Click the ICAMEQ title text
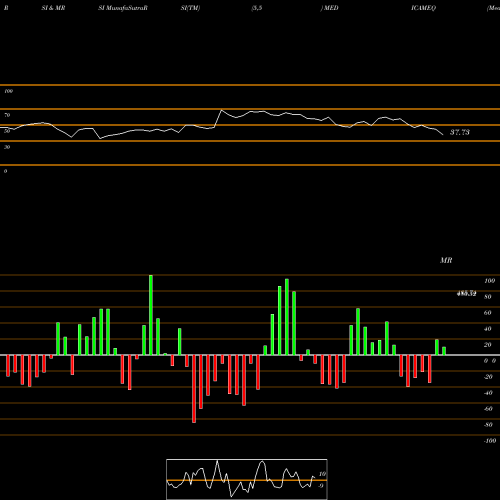 click(x=423, y=8)
